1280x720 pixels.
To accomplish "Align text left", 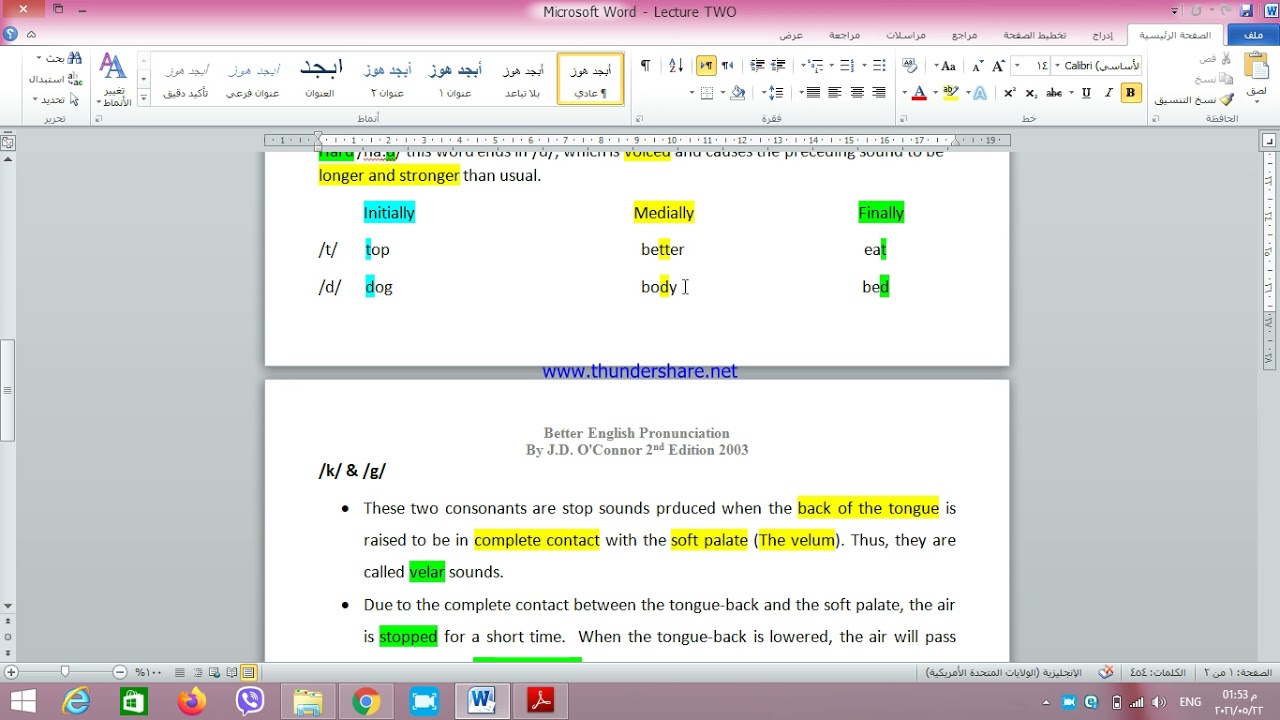I will 835,93.
